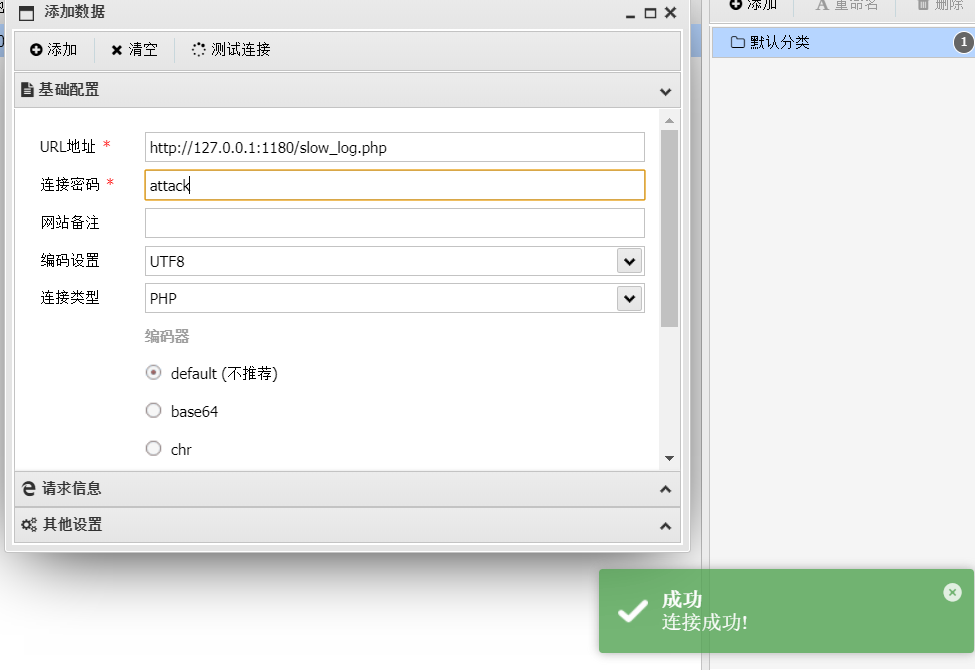Image resolution: width=975 pixels, height=670 pixels.
Task: Select the default (不推荐) encoder radio
Action: point(153,372)
